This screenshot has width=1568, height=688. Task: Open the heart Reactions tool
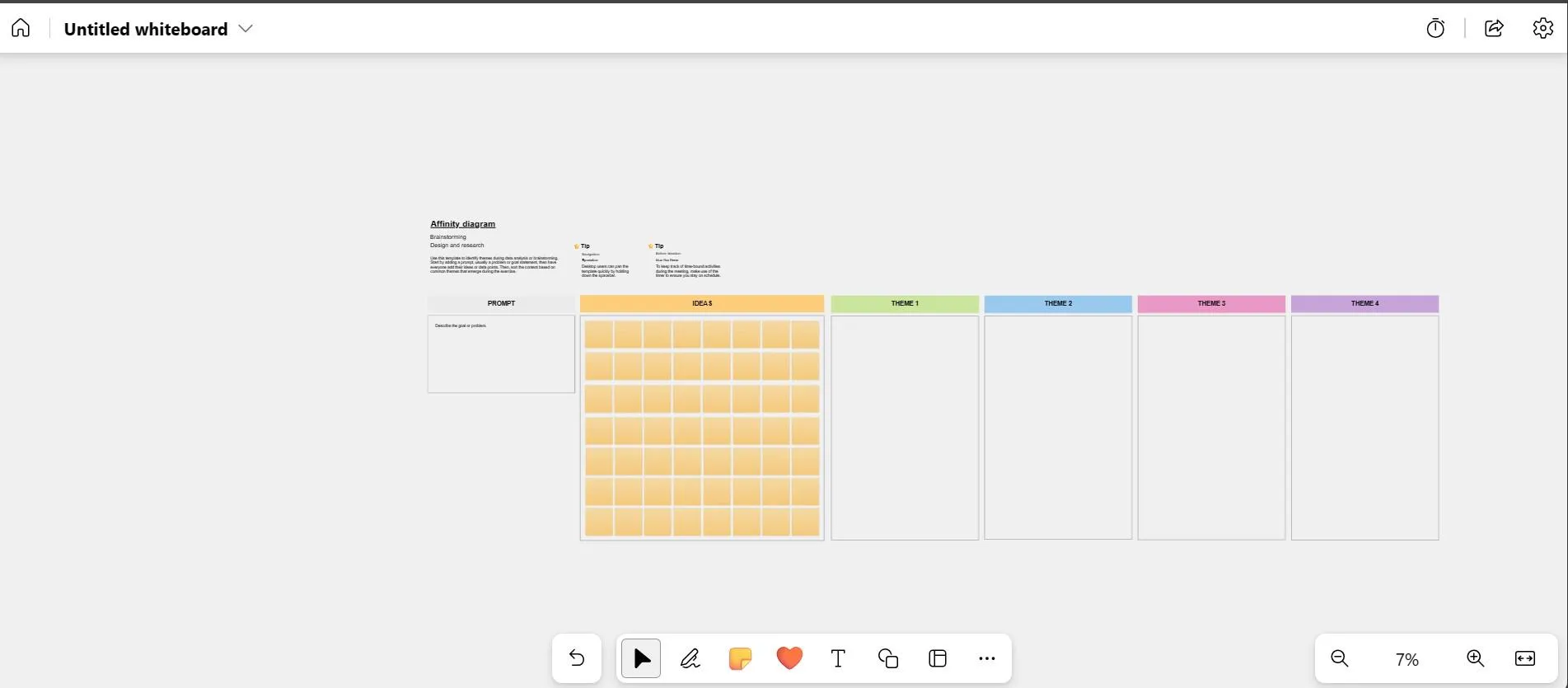tap(789, 658)
